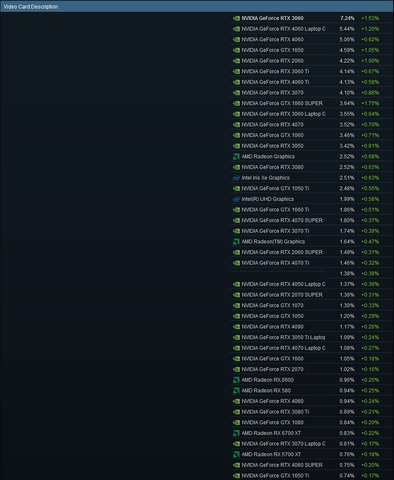This screenshot has height=480, width=394.
Task: Click the 0.76% share value
Action: [347, 455]
